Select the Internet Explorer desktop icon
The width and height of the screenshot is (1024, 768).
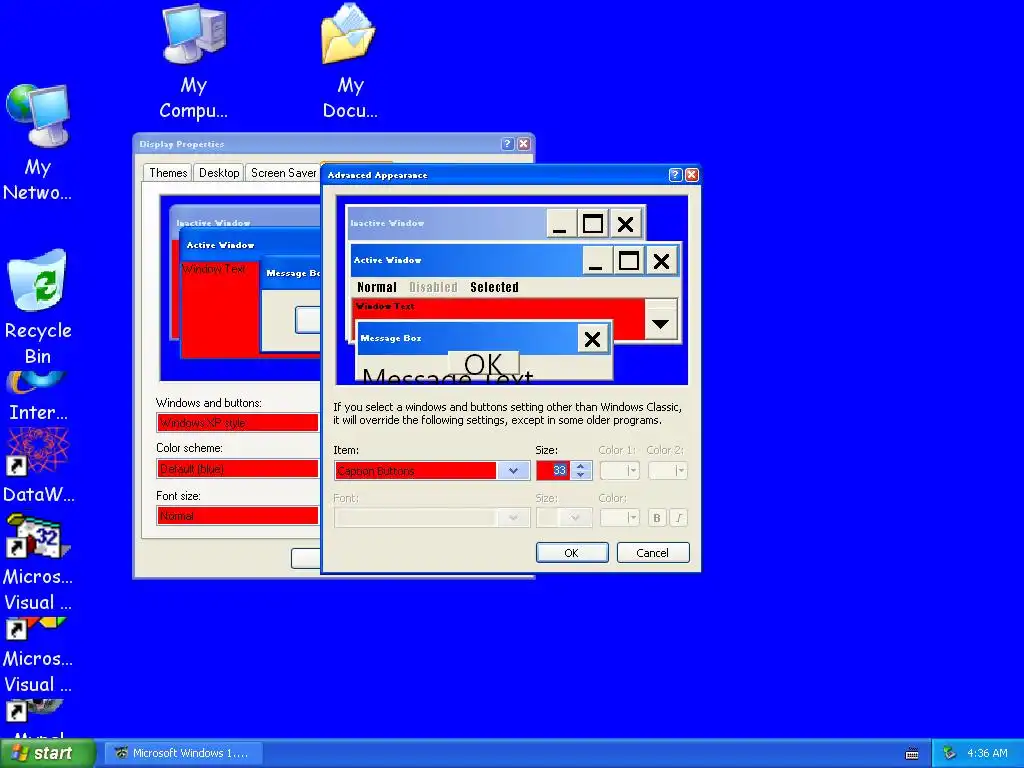pyautogui.click(x=37, y=396)
